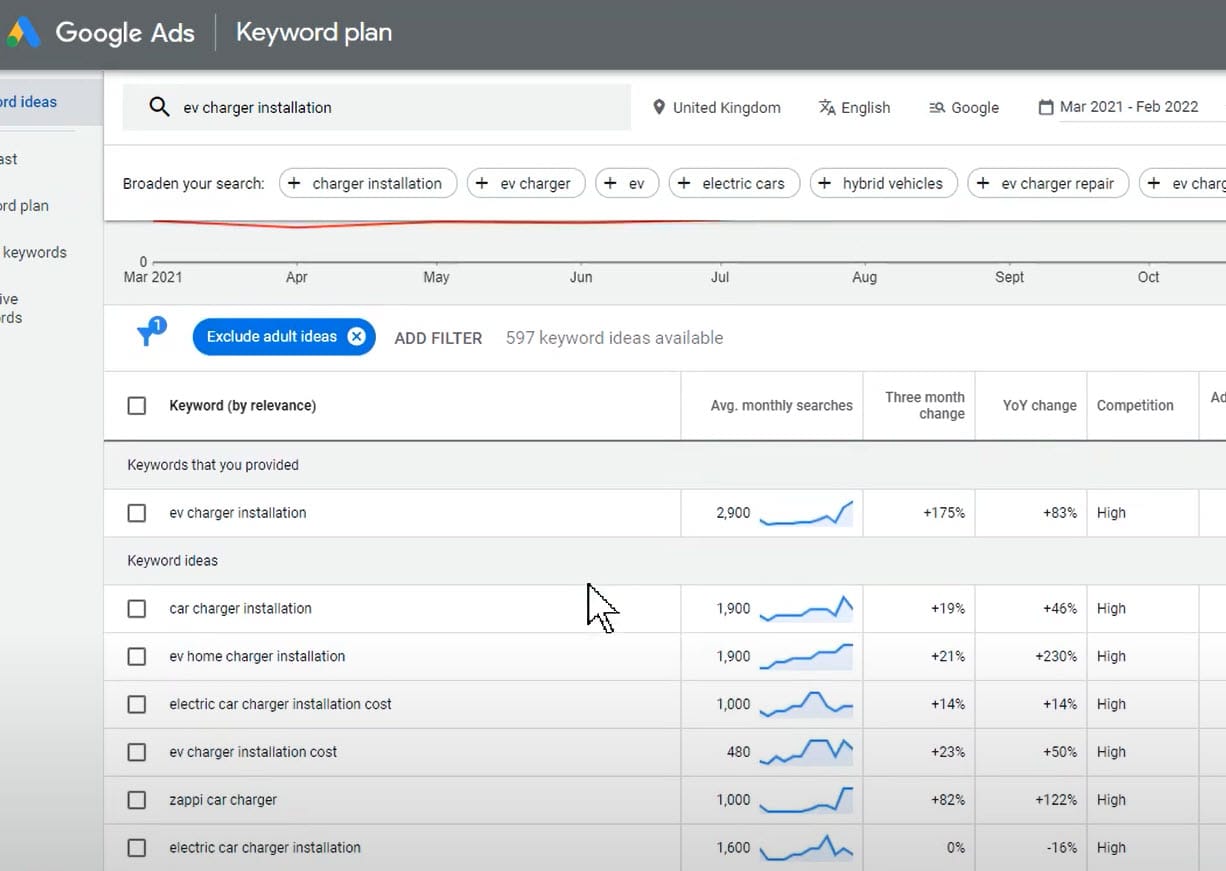The width and height of the screenshot is (1226, 871).
Task: Click trend sparkline for zappi car charger
Action: pos(806,800)
